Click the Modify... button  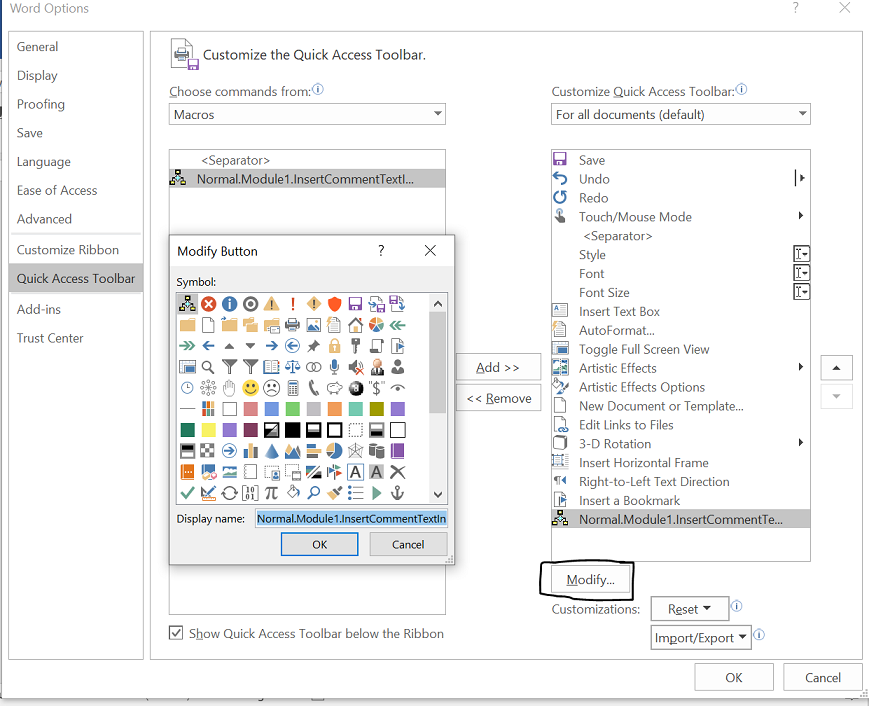tap(591, 580)
